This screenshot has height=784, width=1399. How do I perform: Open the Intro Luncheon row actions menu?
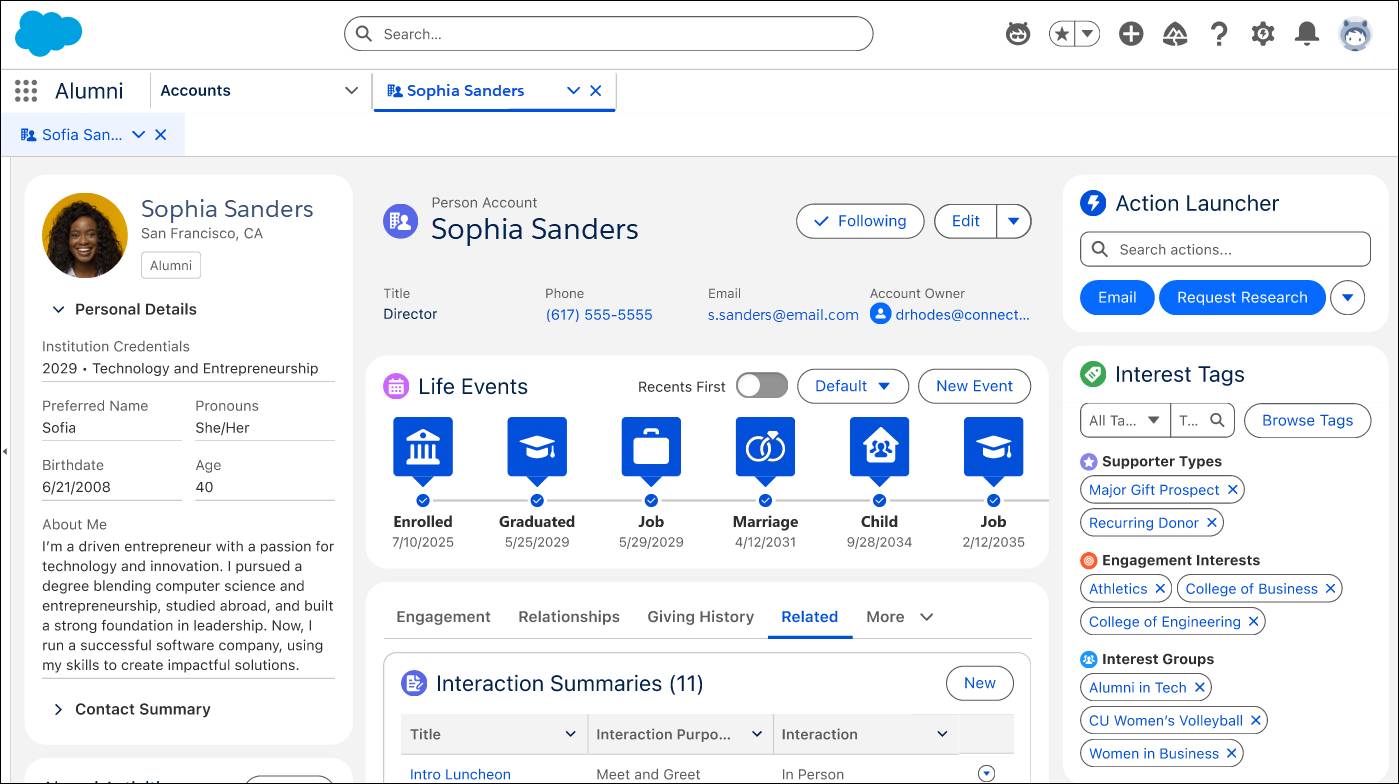[987, 774]
